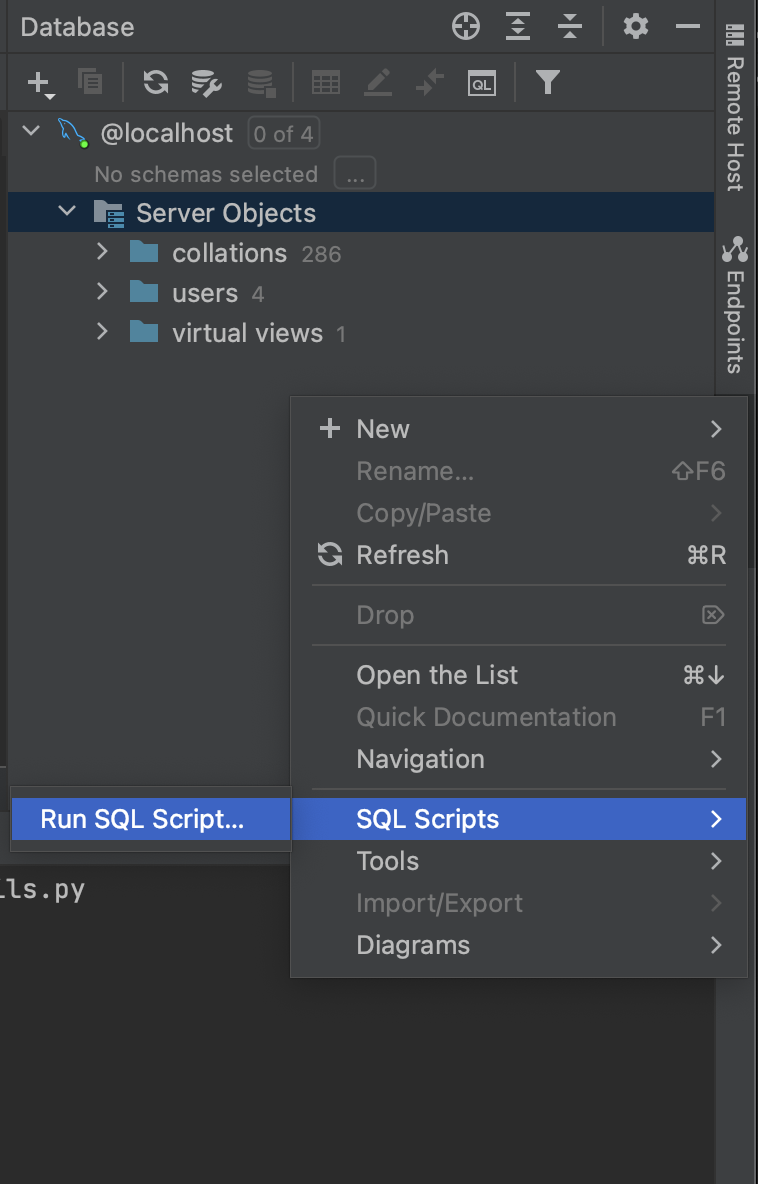Image resolution: width=758 pixels, height=1184 pixels.
Task: Click the Duplicate data source icon
Action: pyautogui.click(x=90, y=82)
